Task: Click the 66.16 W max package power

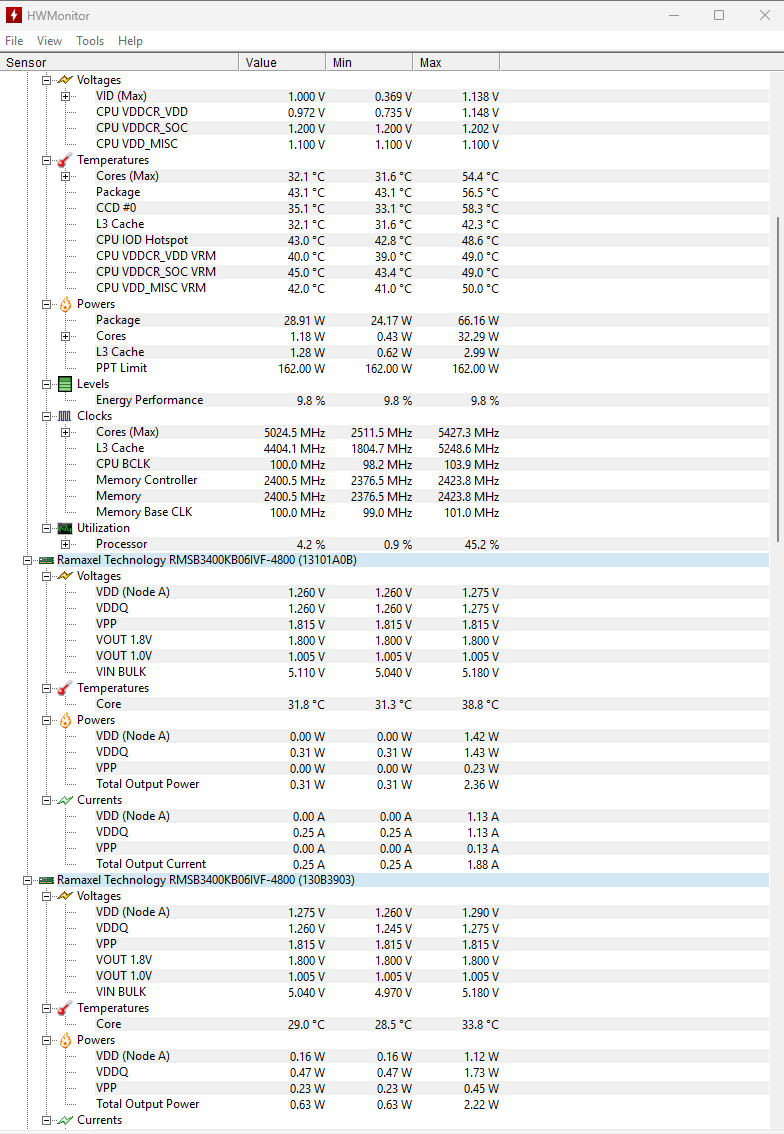Action: [x=478, y=320]
